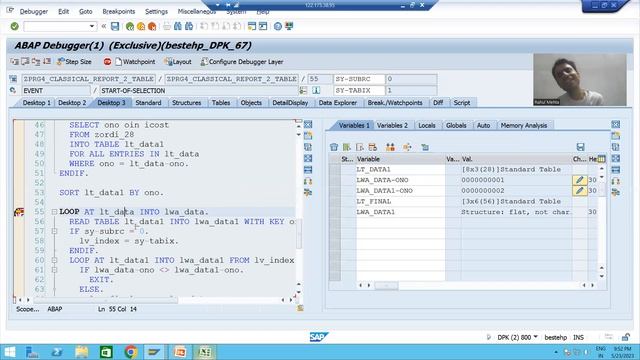Click the green Back navigation icon
Image resolution: width=640 pixels, height=360 pixels.
tap(130, 27)
